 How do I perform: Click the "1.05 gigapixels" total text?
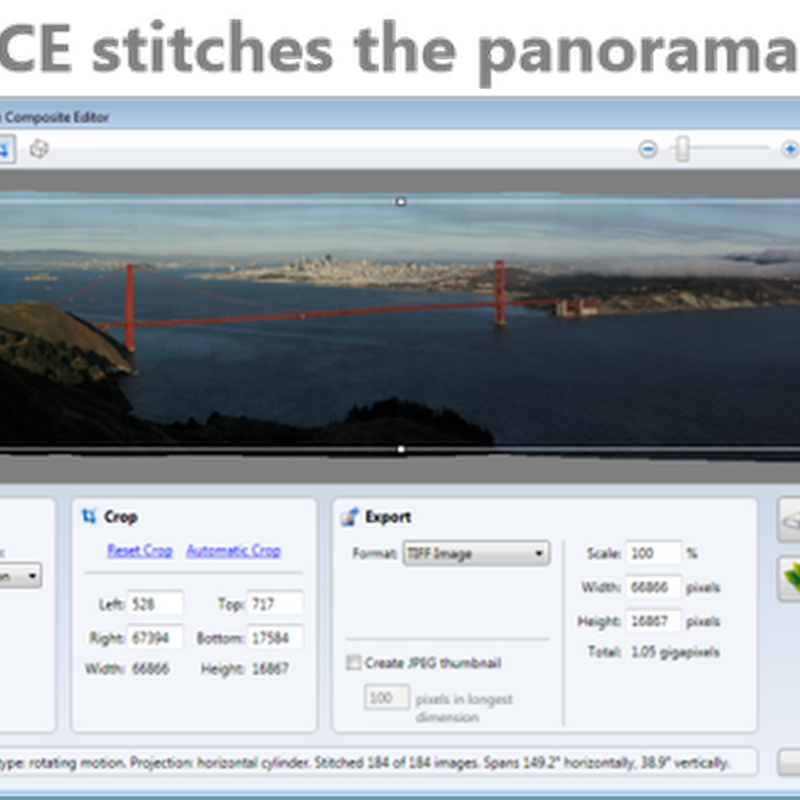click(675, 652)
